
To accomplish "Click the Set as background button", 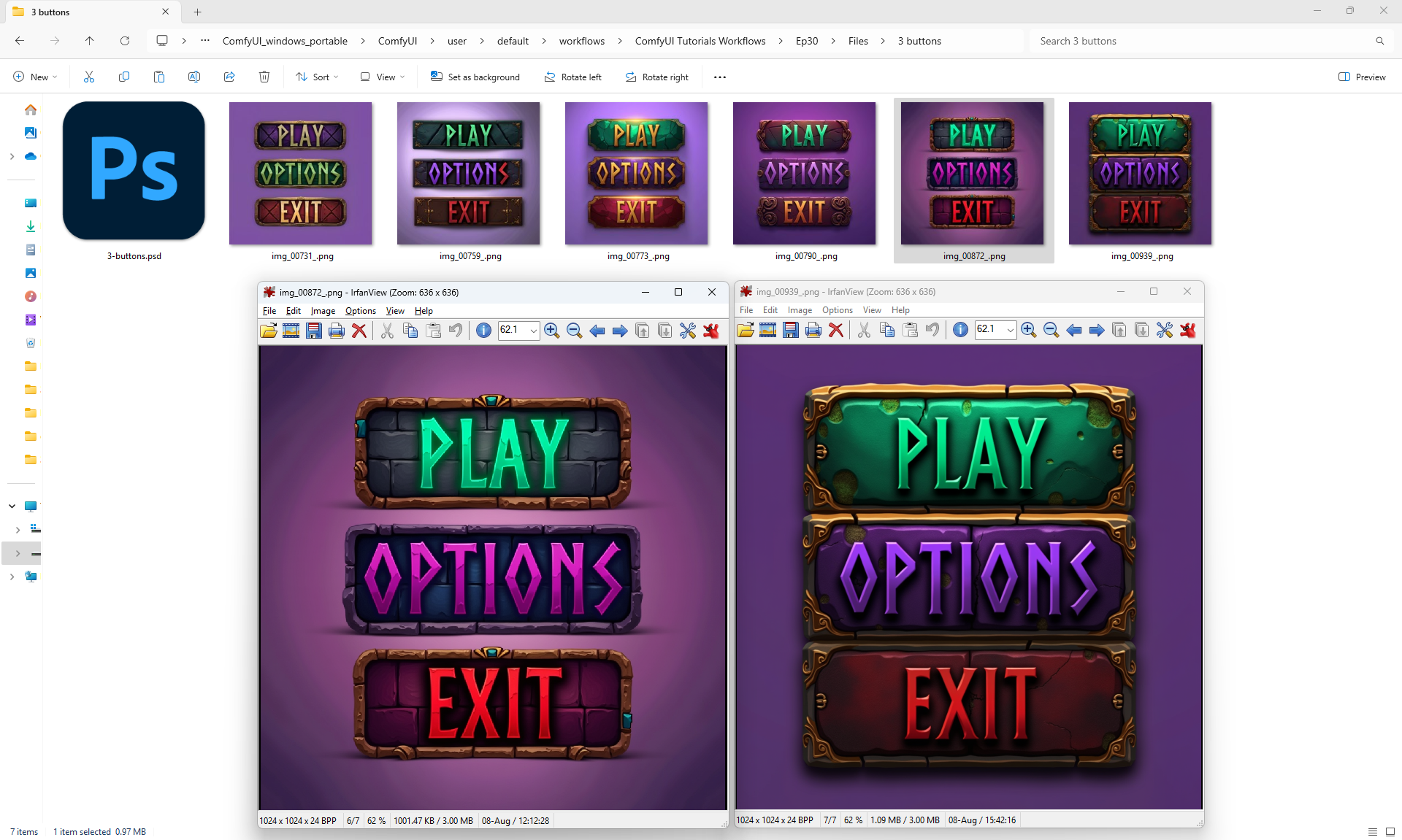I will tap(475, 77).
